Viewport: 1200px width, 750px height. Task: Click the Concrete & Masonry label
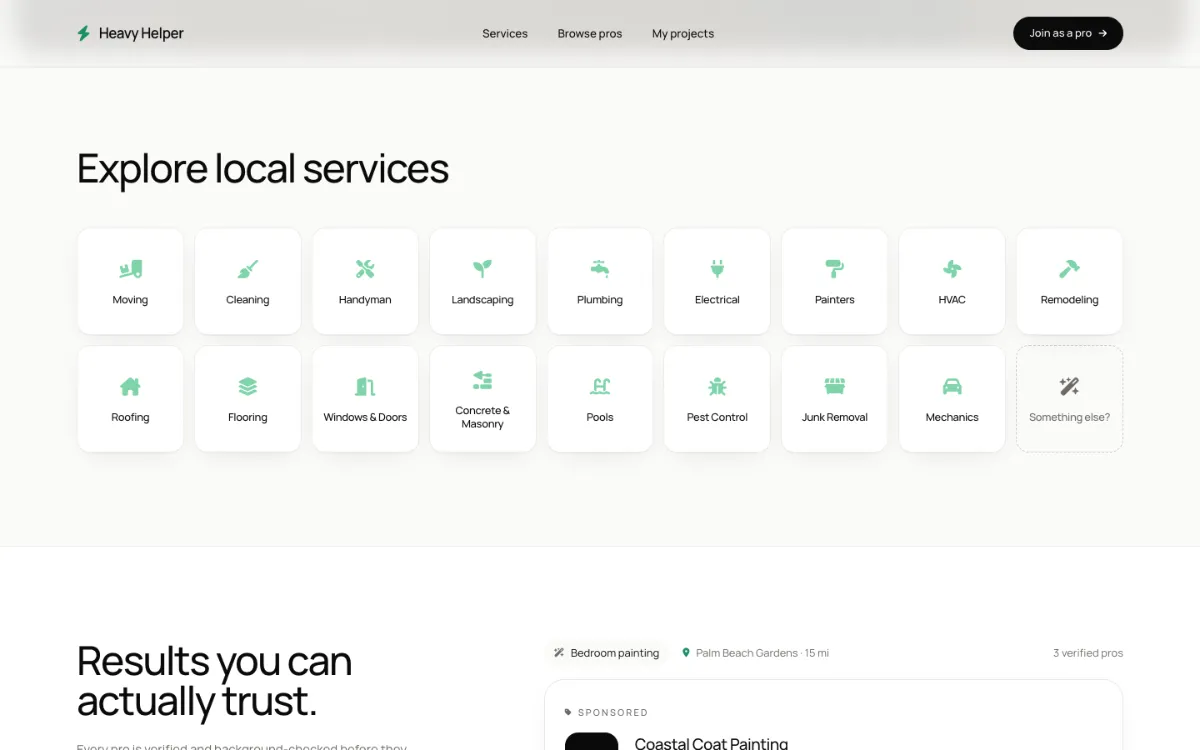[x=482, y=417]
